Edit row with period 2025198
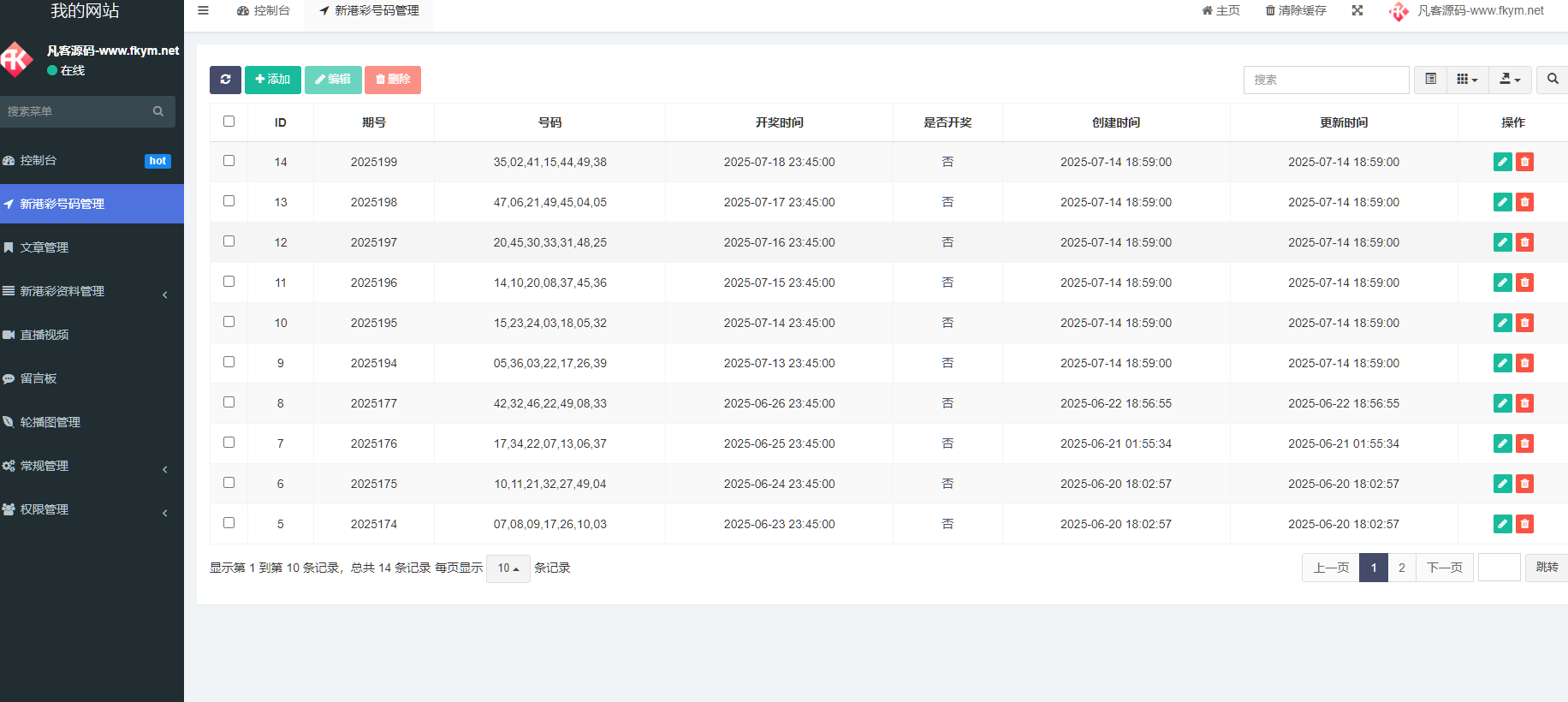Image resolution: width=1568 pixels, height=702 pixels. pos(1502,202)
